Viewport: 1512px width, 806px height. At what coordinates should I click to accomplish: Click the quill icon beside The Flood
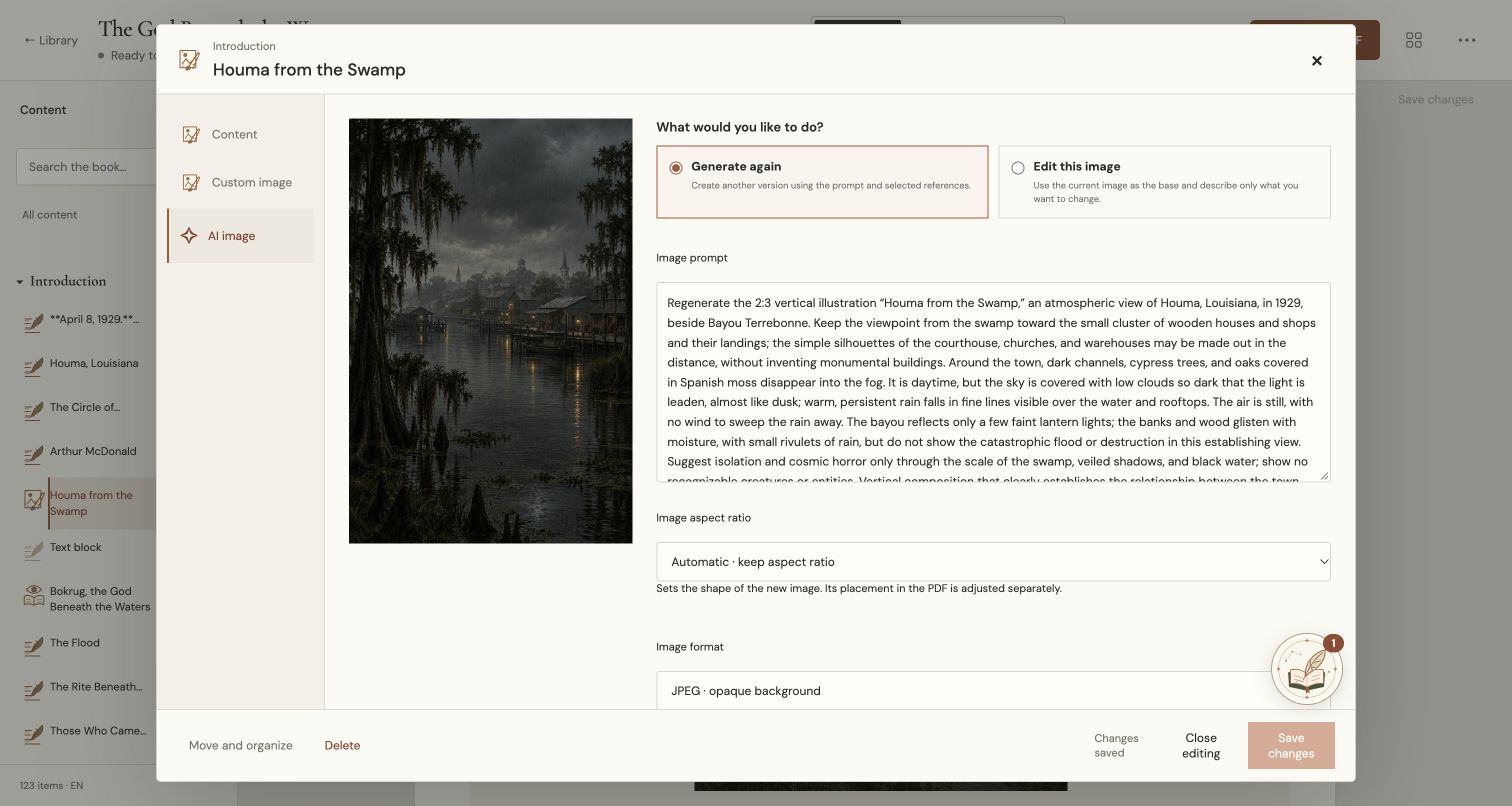point(33,645)
